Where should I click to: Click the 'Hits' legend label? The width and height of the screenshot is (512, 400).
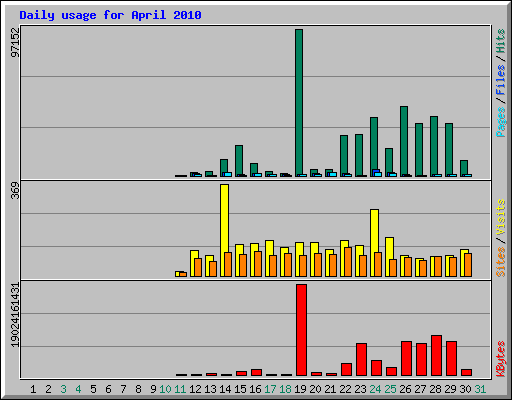pyautogui.click(x=500, y=41)
